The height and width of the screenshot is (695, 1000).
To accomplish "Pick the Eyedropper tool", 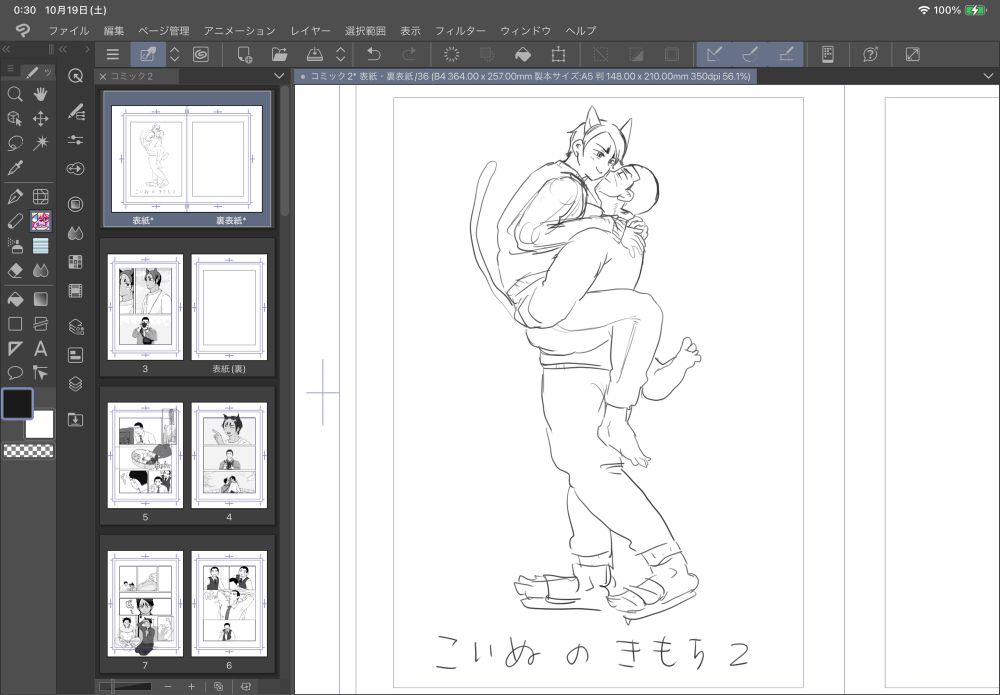I will point(15,168).
